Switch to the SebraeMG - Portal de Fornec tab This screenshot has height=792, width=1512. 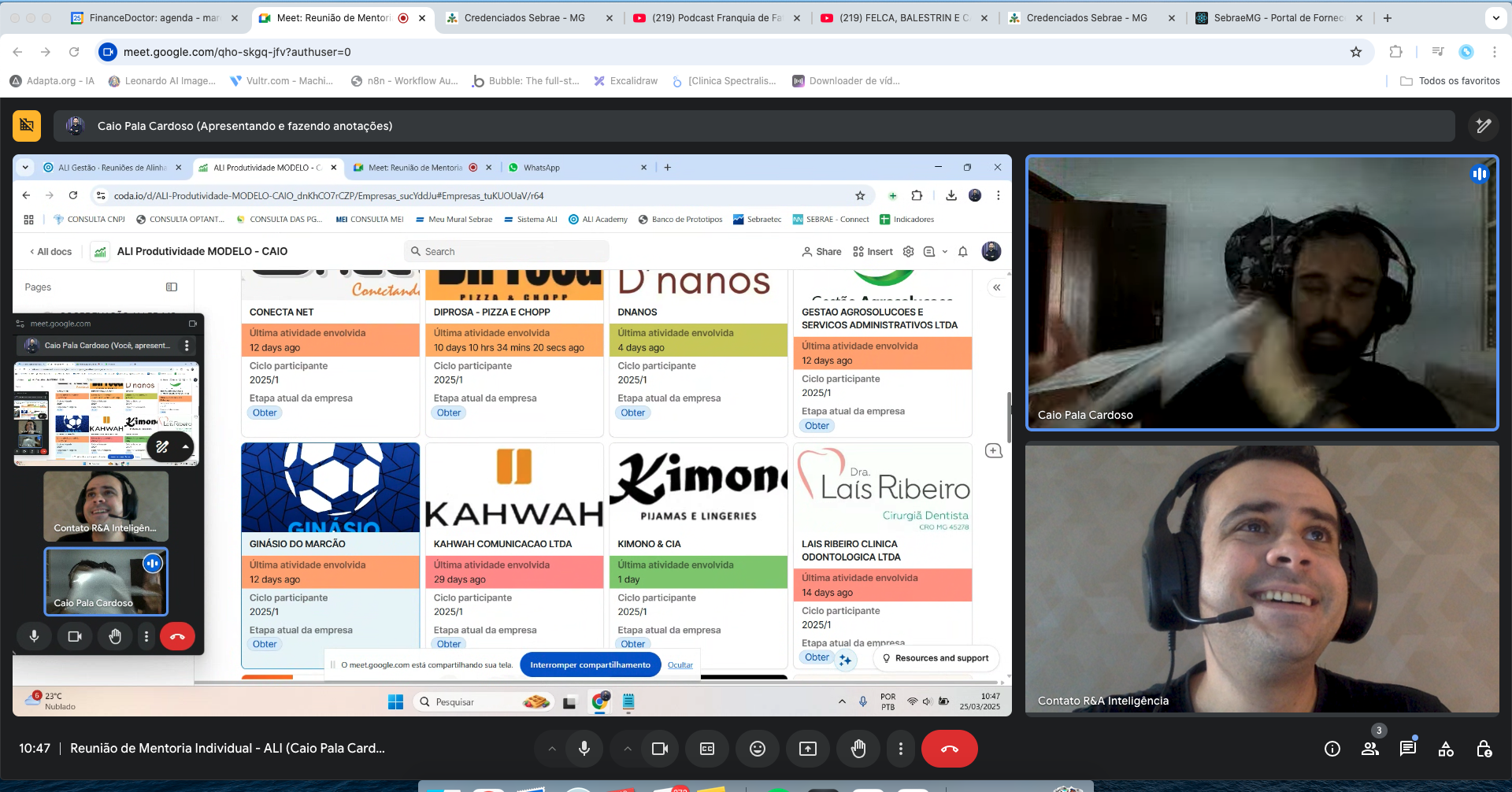click(1279, 18)
